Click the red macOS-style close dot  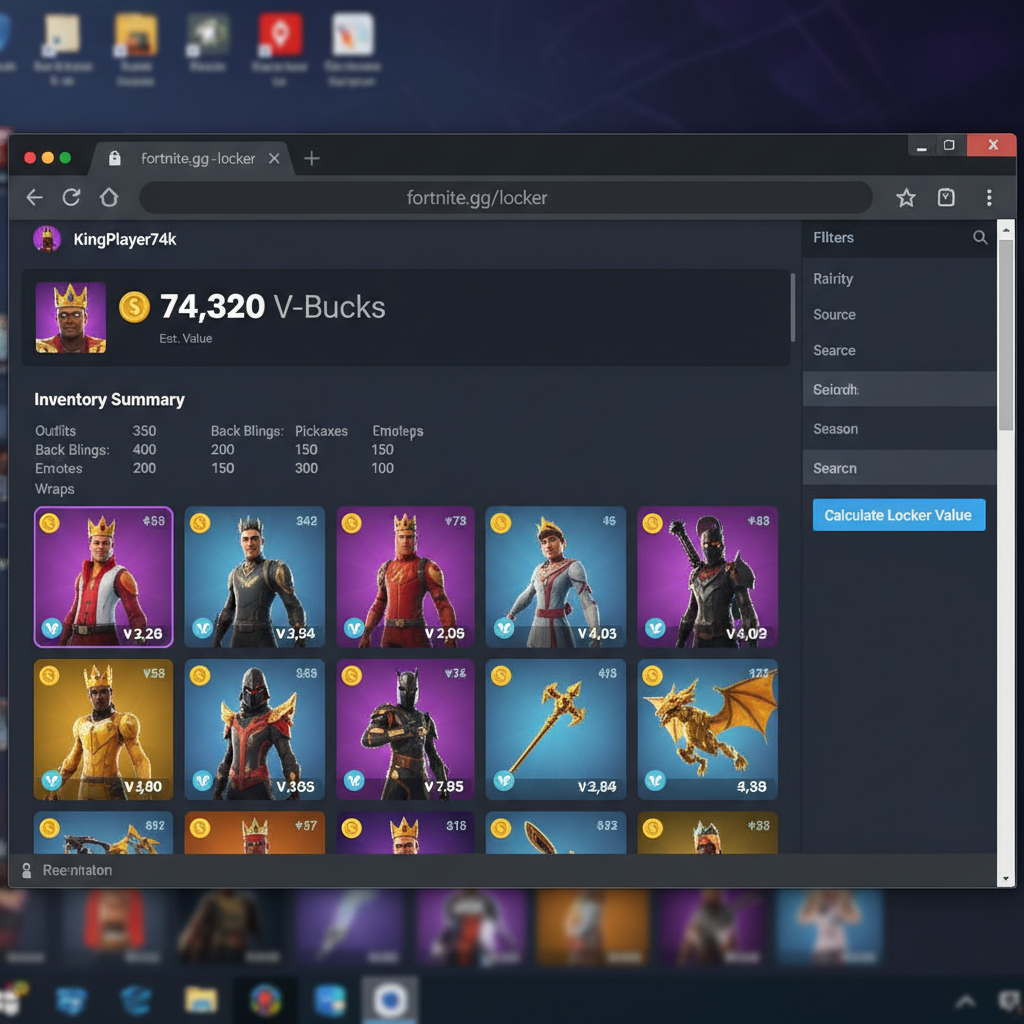point(30,157)
